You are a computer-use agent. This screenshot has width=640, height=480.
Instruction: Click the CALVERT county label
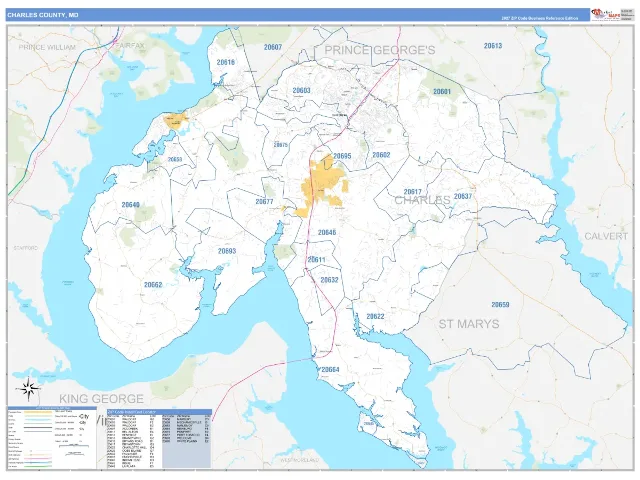coord(606,236)
